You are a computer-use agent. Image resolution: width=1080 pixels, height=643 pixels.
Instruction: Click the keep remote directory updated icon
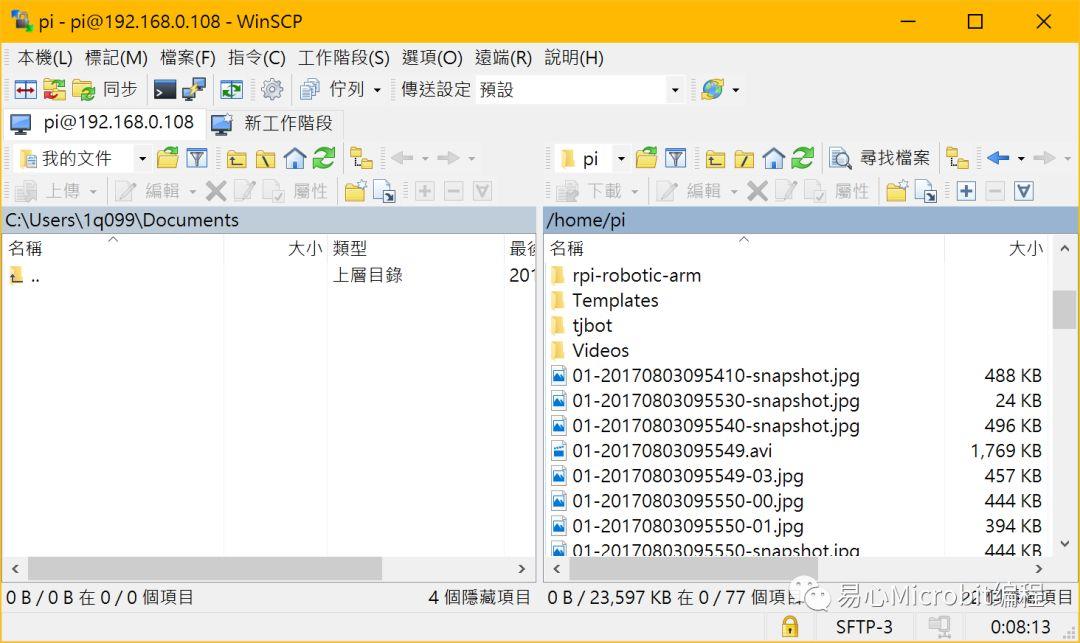[x=231, y=89]
